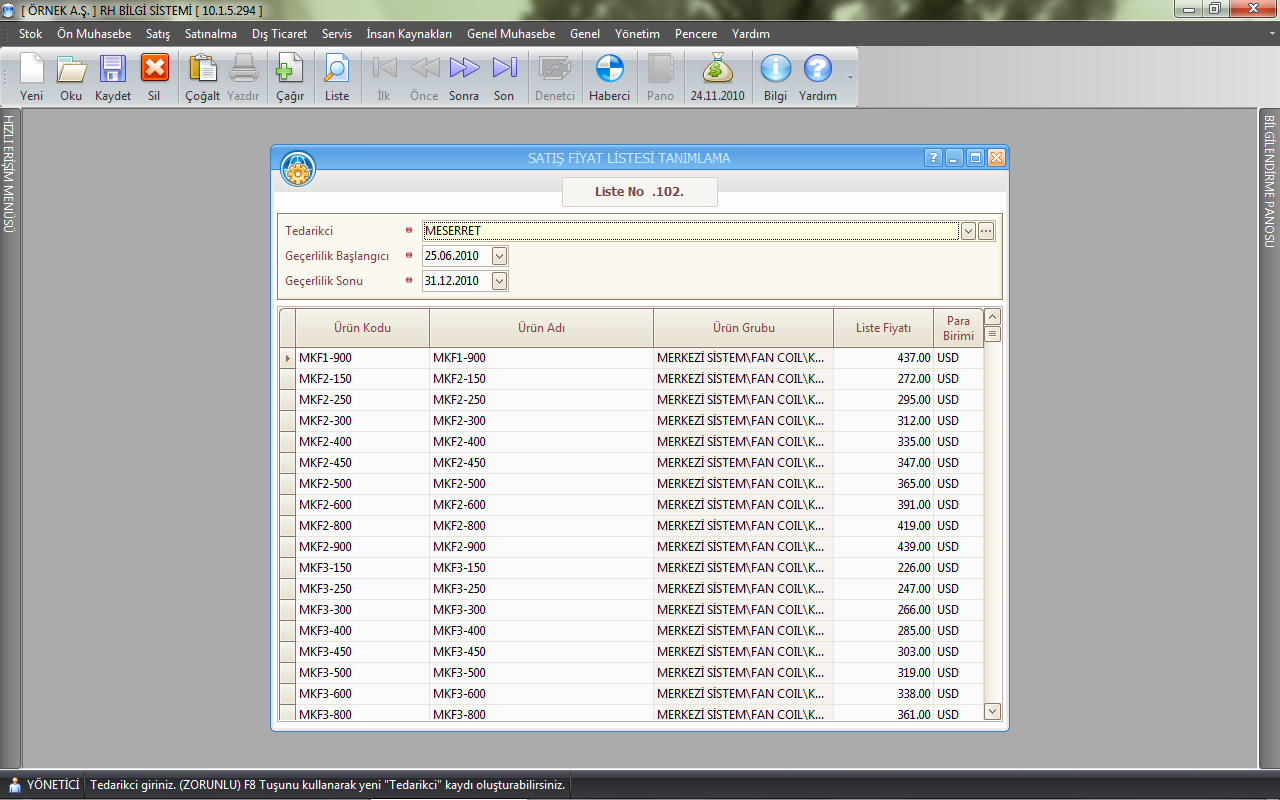The height and width of the screenshot is (800, 1280).
Task: Open the Genel Muhasebe menu
Action: click(511, 34)
